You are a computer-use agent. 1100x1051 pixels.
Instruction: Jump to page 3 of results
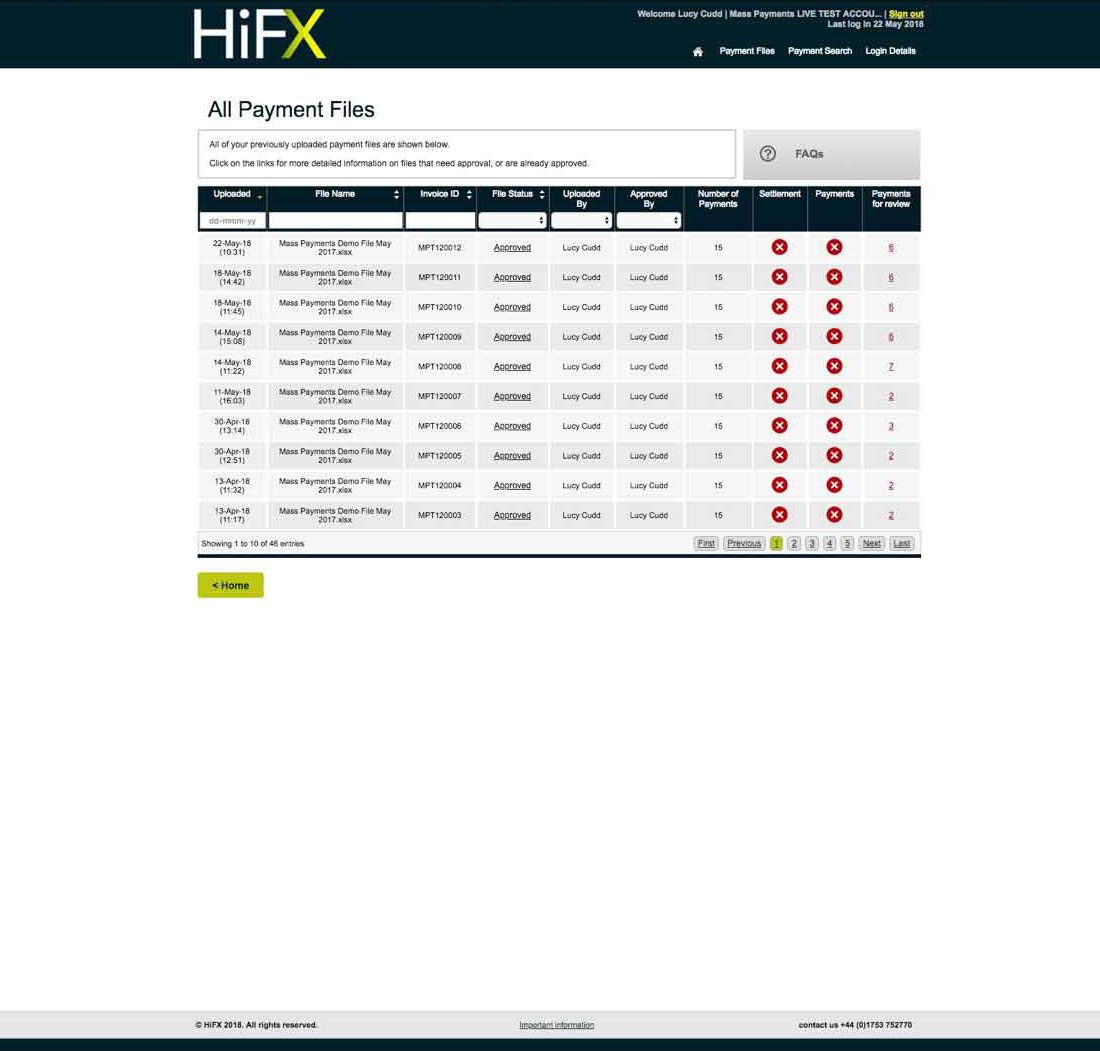coord(811,543)
